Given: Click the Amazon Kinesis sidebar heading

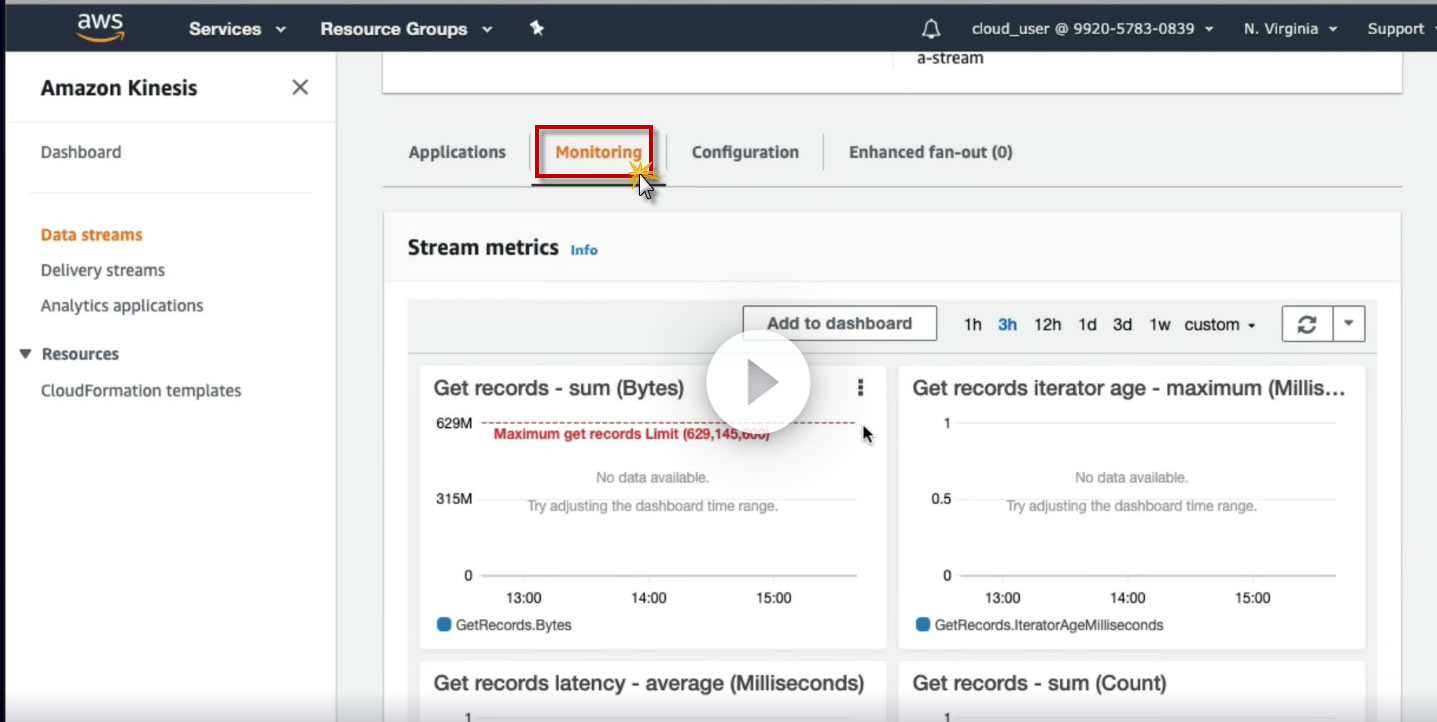Looking at the screenshot, I should (x=119, y=88).
